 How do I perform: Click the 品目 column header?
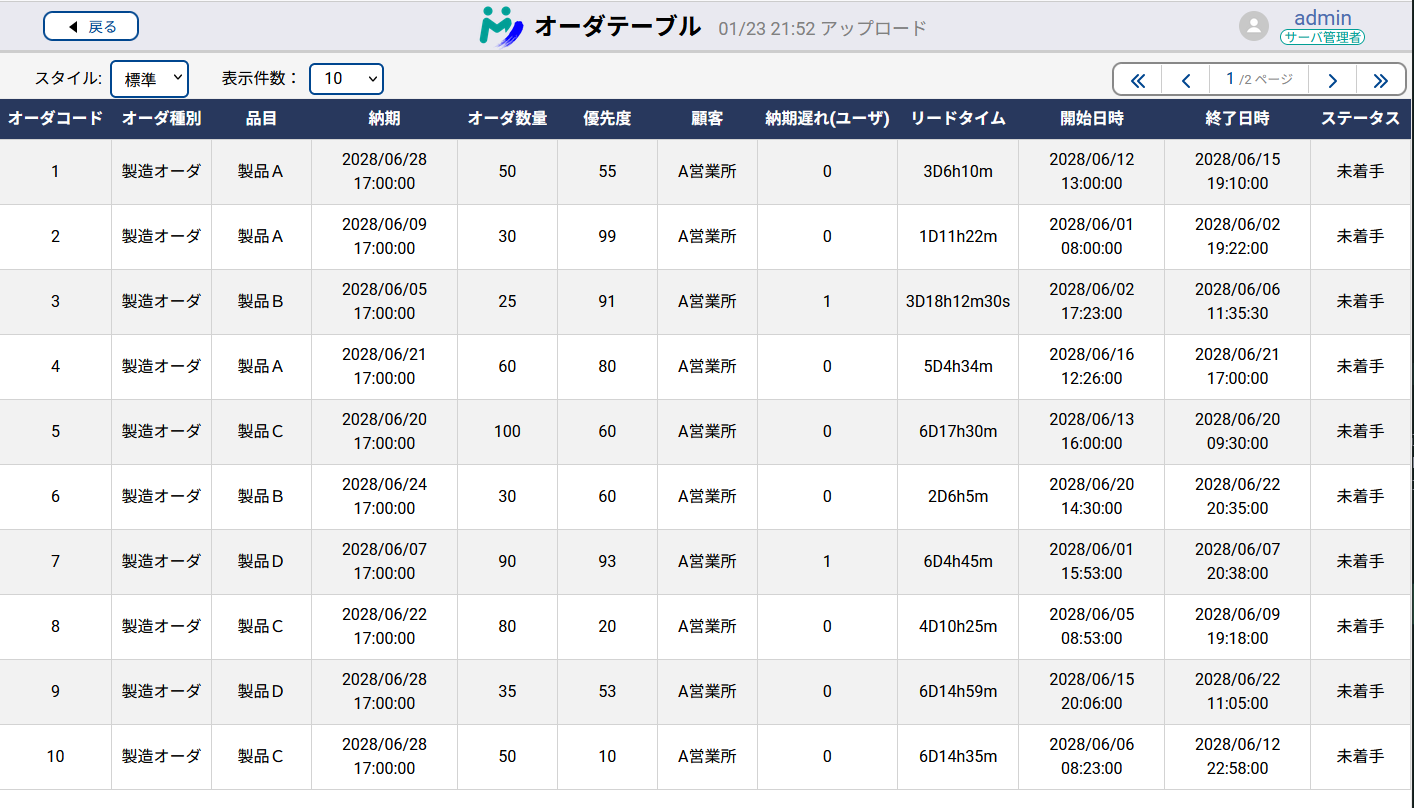tap(260, 118)
